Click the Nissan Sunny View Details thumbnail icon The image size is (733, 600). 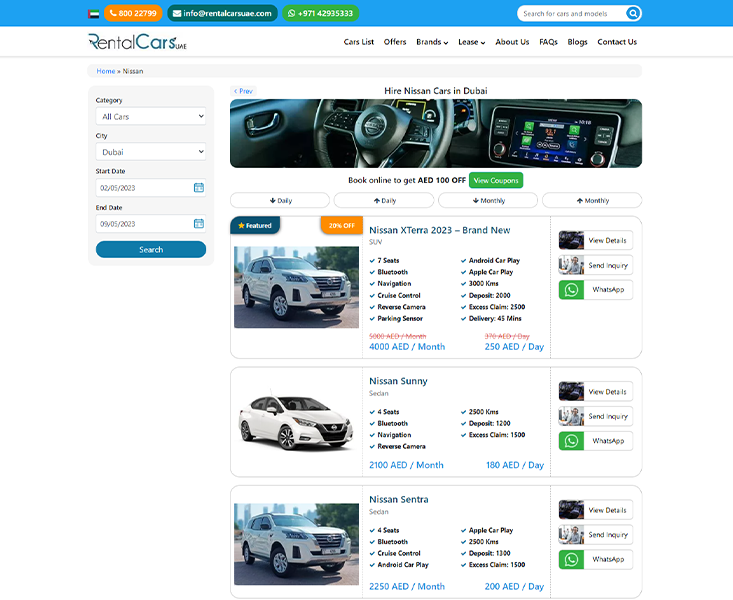(571, 391)
